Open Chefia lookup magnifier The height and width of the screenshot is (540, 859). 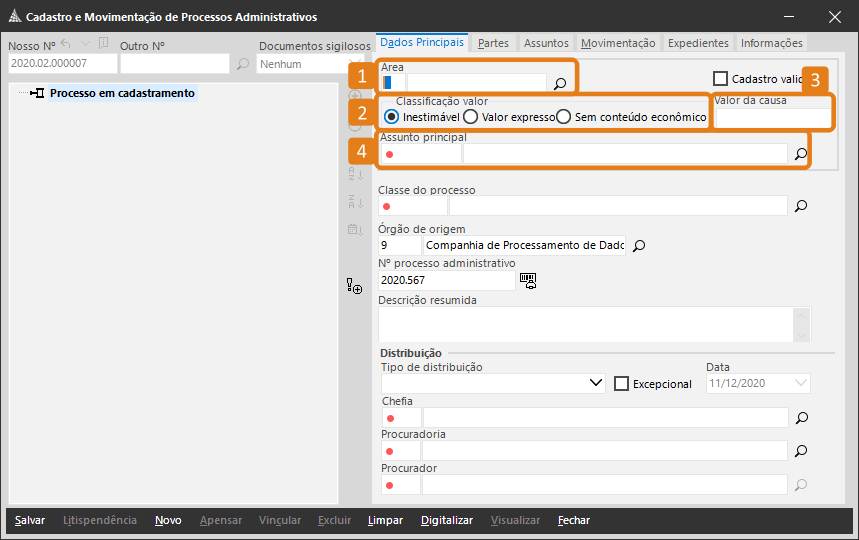click(x=800, y=418)
